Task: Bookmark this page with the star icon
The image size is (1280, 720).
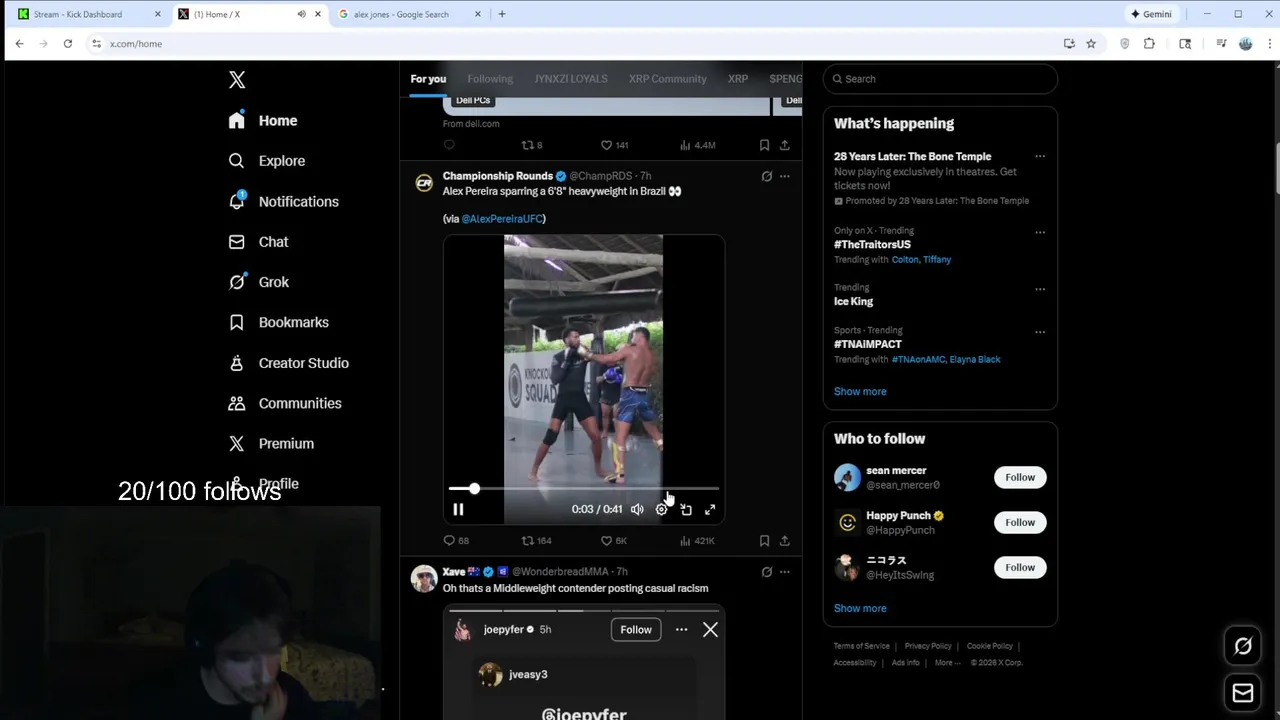Action: [1091, 44]
